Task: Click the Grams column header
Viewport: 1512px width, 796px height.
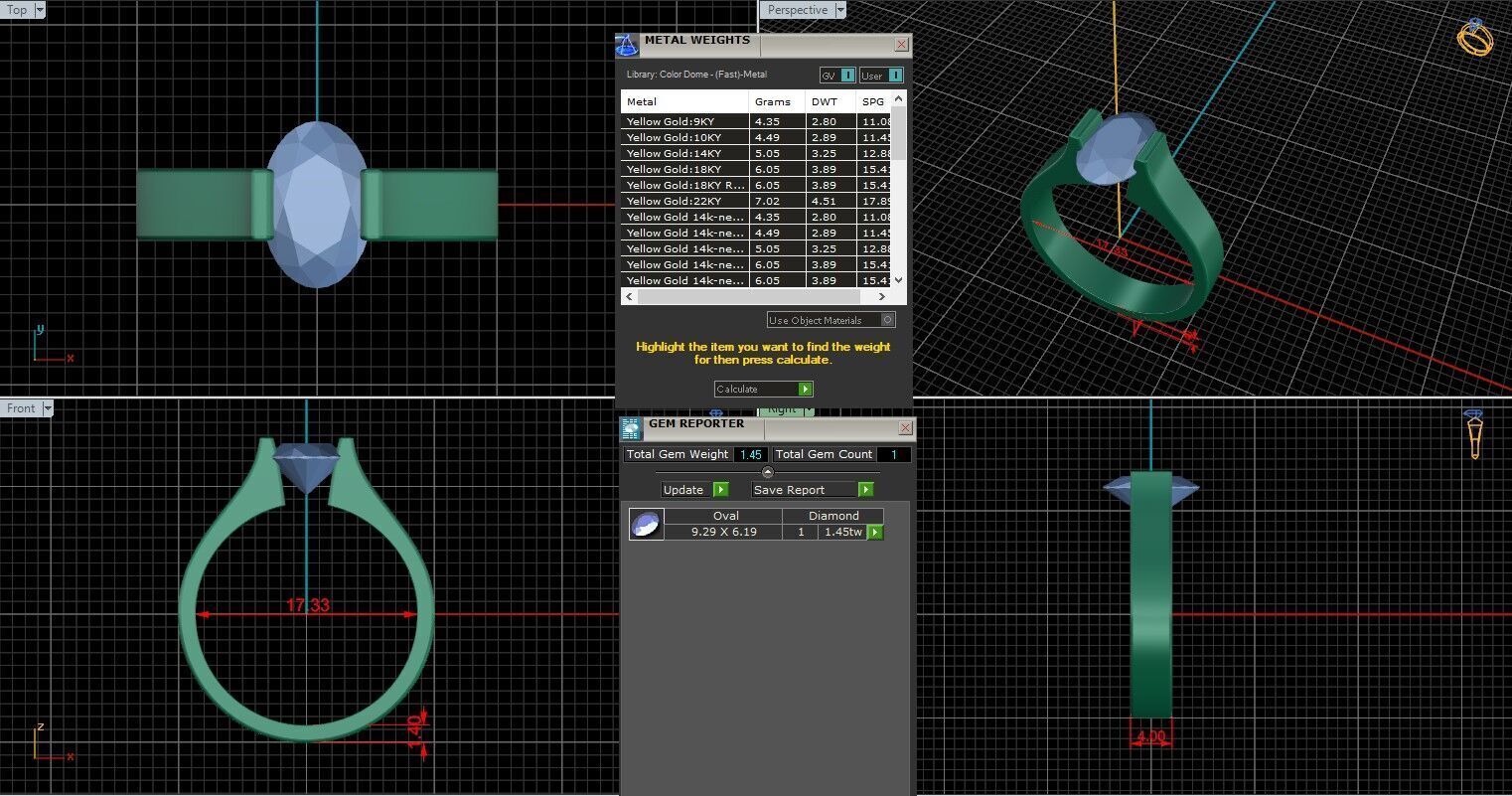Action: point(777,101)
